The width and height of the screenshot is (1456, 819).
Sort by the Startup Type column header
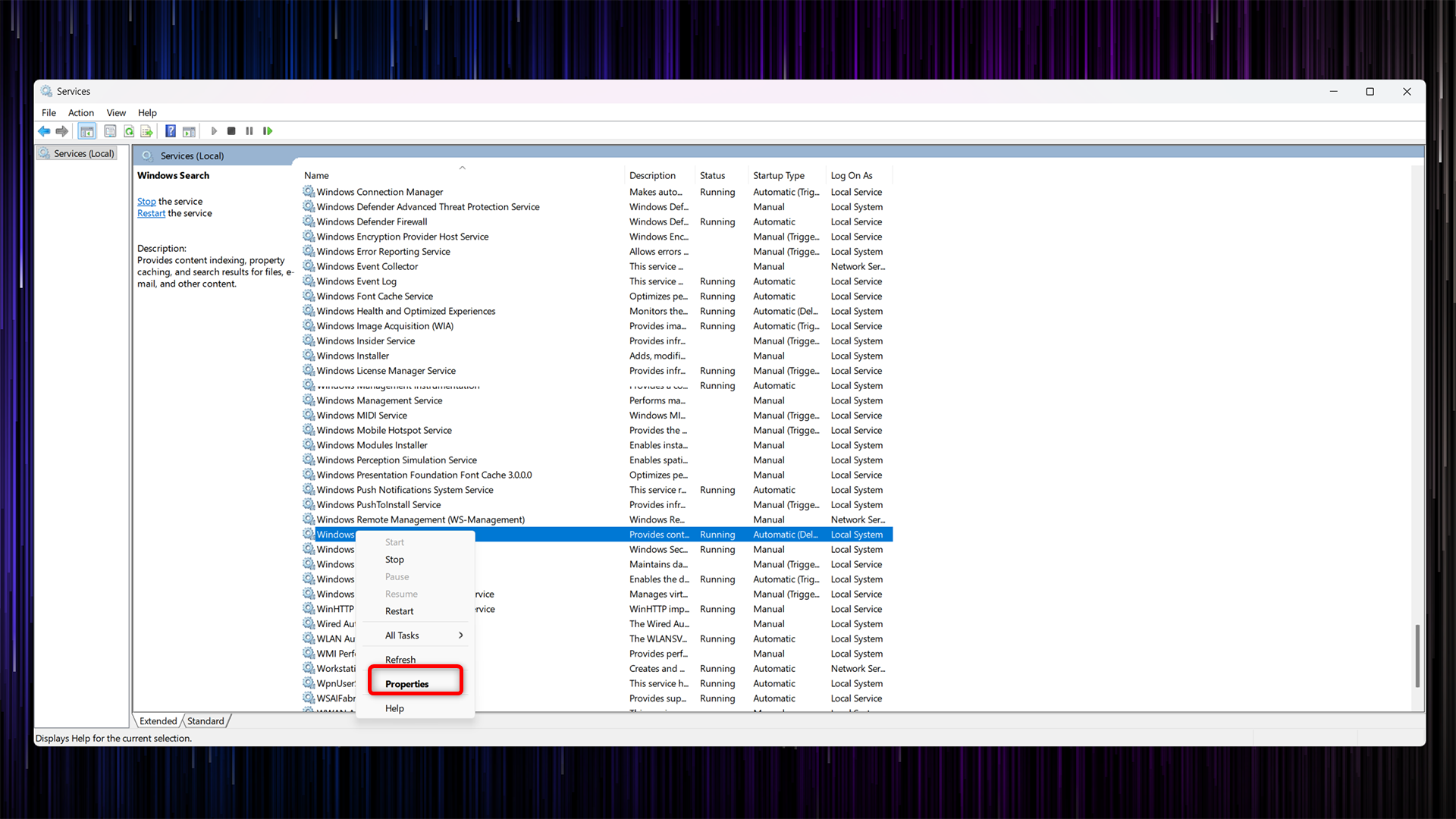788,175
